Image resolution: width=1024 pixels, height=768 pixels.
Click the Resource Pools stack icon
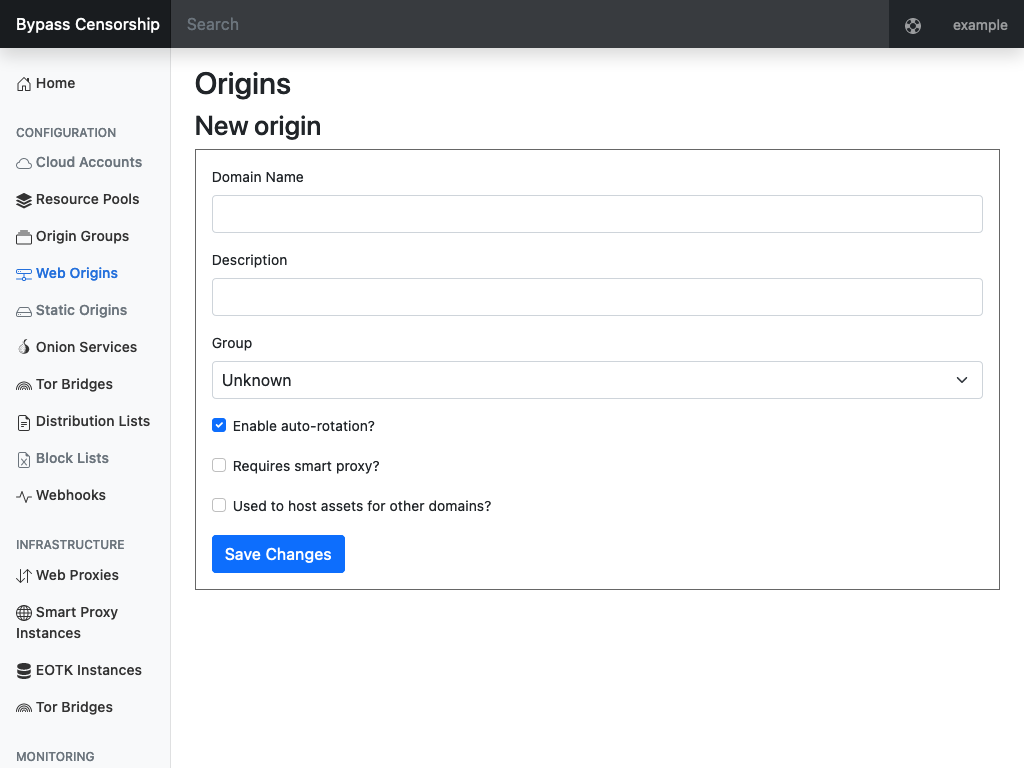[x=24, y=200]
